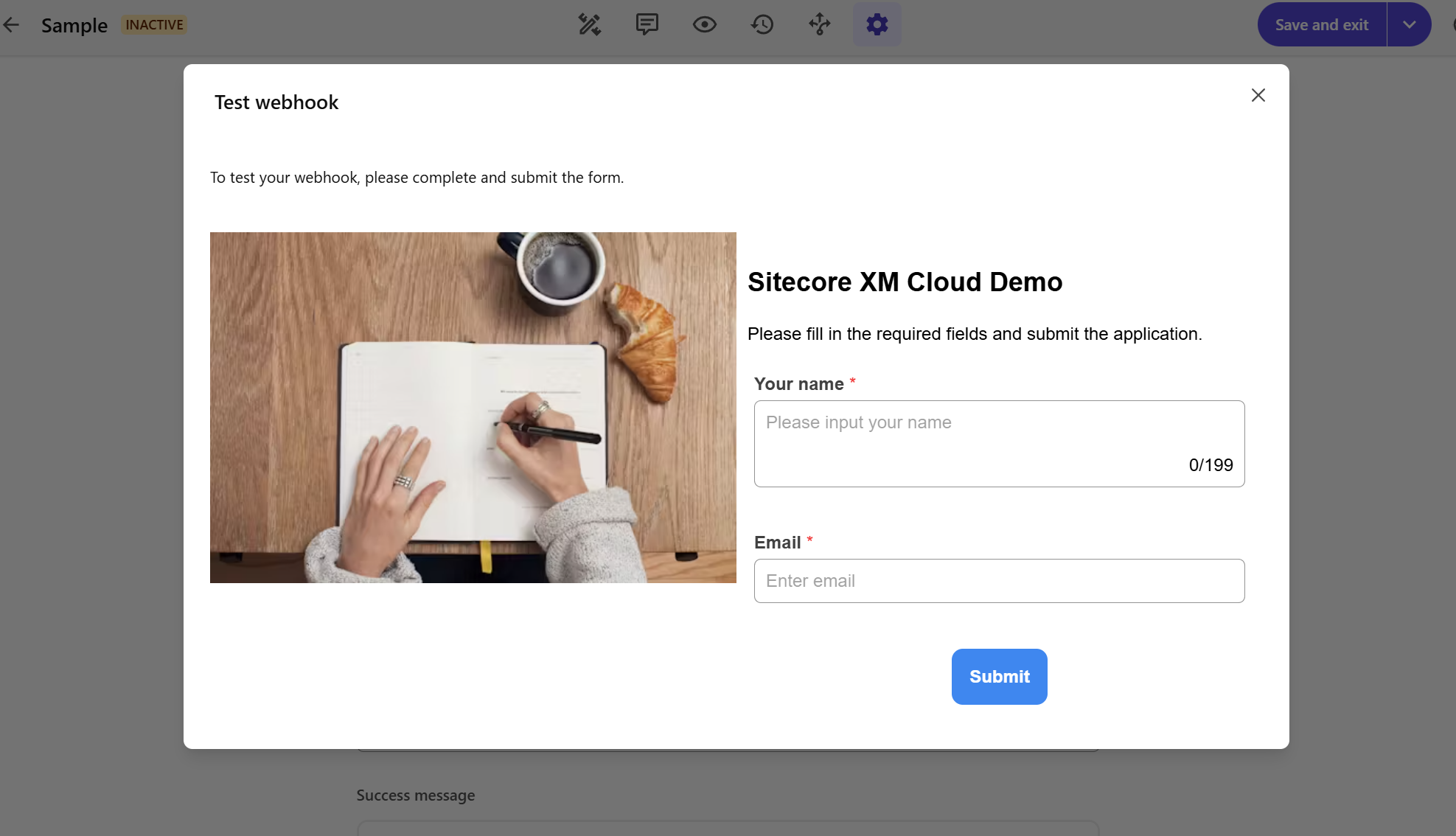This screenshot has height=836, width=1456.
Task: Click the Sample form title
Action: pyautogui.click(x=74, y=26)
